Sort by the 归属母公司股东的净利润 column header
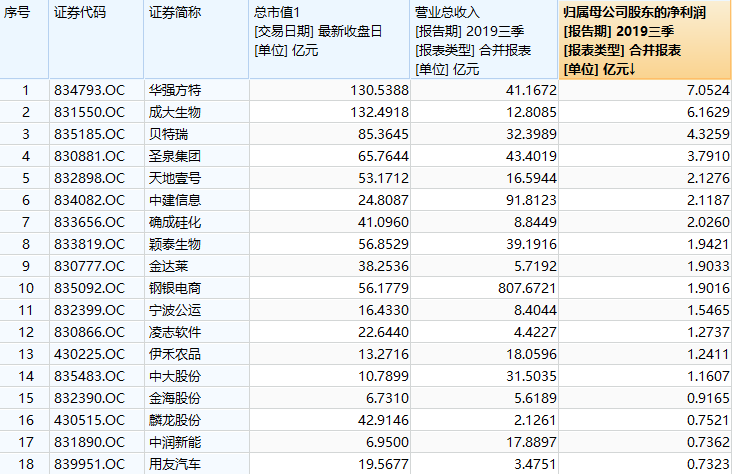 coord(645,39)
